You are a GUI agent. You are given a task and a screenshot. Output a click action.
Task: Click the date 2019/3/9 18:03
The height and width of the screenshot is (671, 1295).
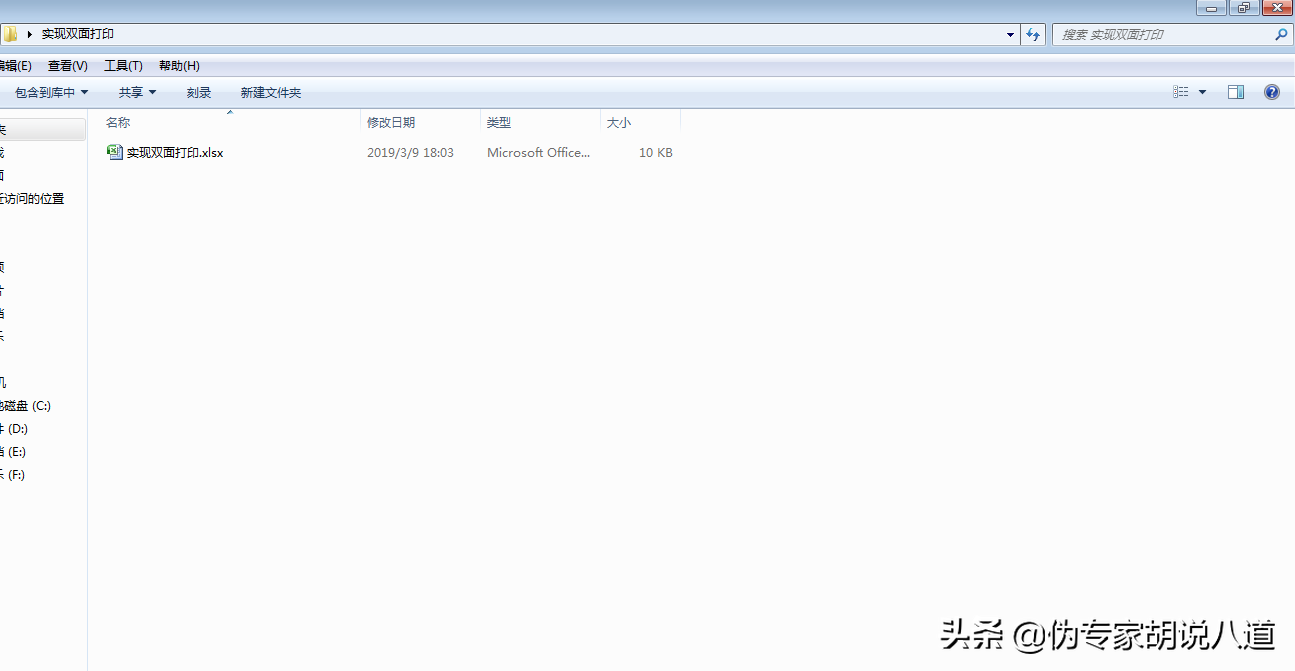tap(410, 153)
